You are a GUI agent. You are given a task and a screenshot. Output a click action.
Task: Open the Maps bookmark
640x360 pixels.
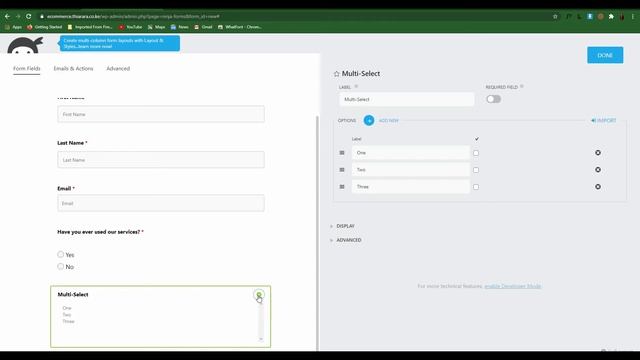pyautogui.click(x=156, y=27)
